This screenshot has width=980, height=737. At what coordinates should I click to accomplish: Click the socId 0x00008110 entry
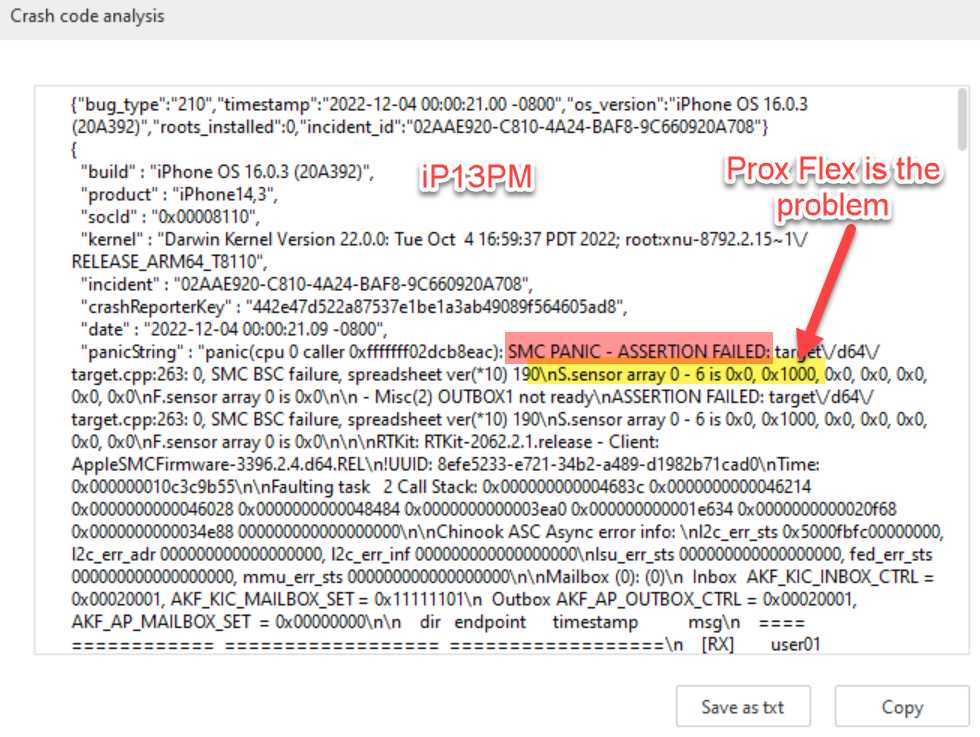[x=170, y=217]
